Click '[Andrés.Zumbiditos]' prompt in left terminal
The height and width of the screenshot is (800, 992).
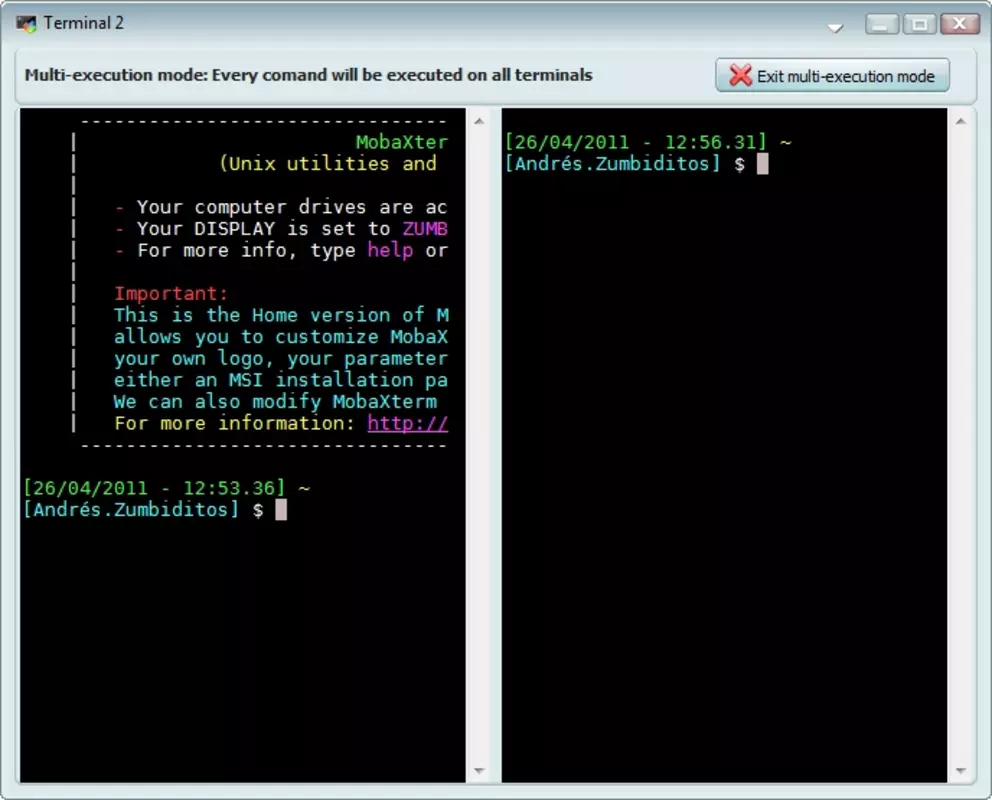(x=131, y=510)
